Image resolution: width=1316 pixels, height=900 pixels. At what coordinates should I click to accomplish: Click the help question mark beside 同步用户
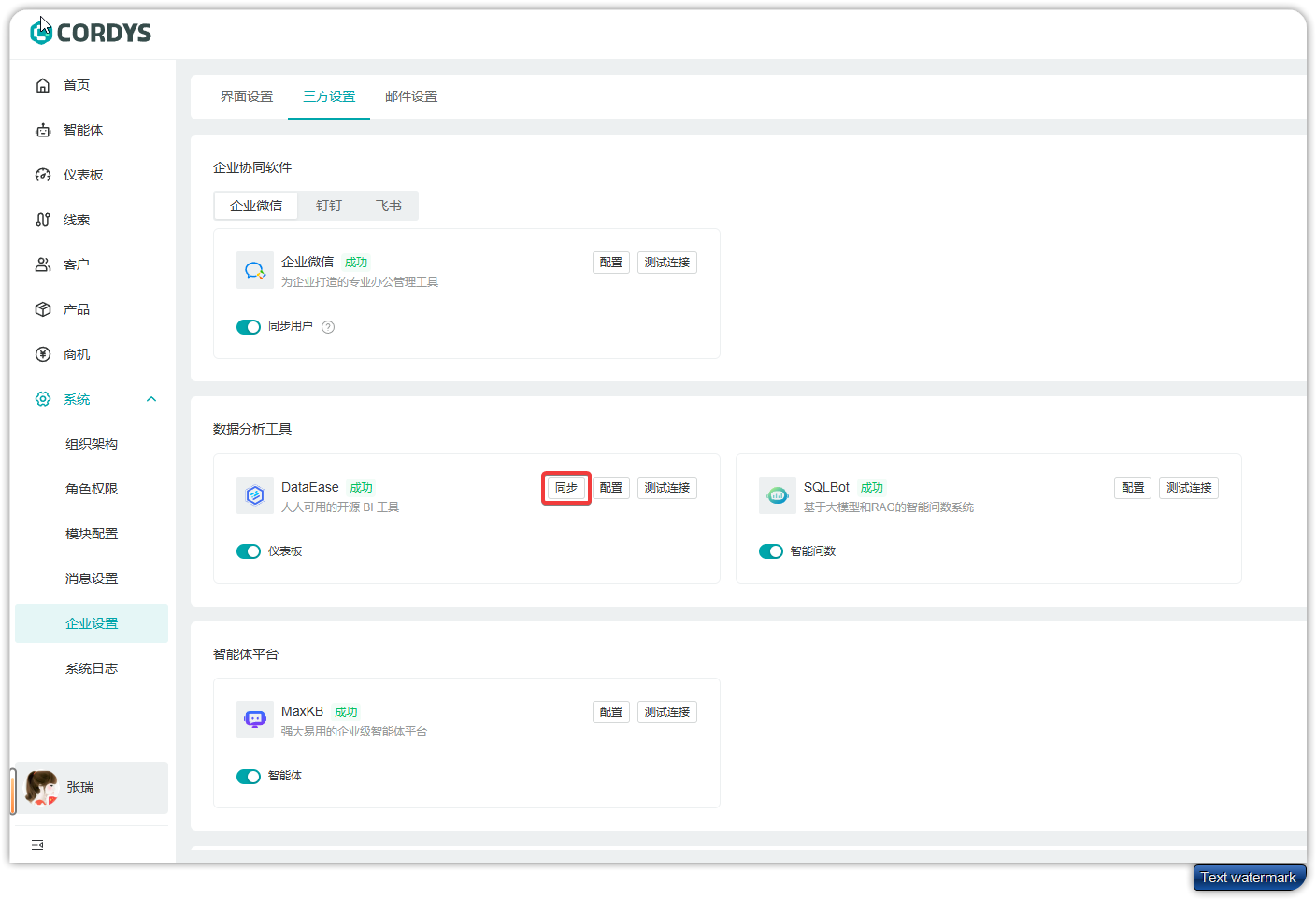pos(328,327)
